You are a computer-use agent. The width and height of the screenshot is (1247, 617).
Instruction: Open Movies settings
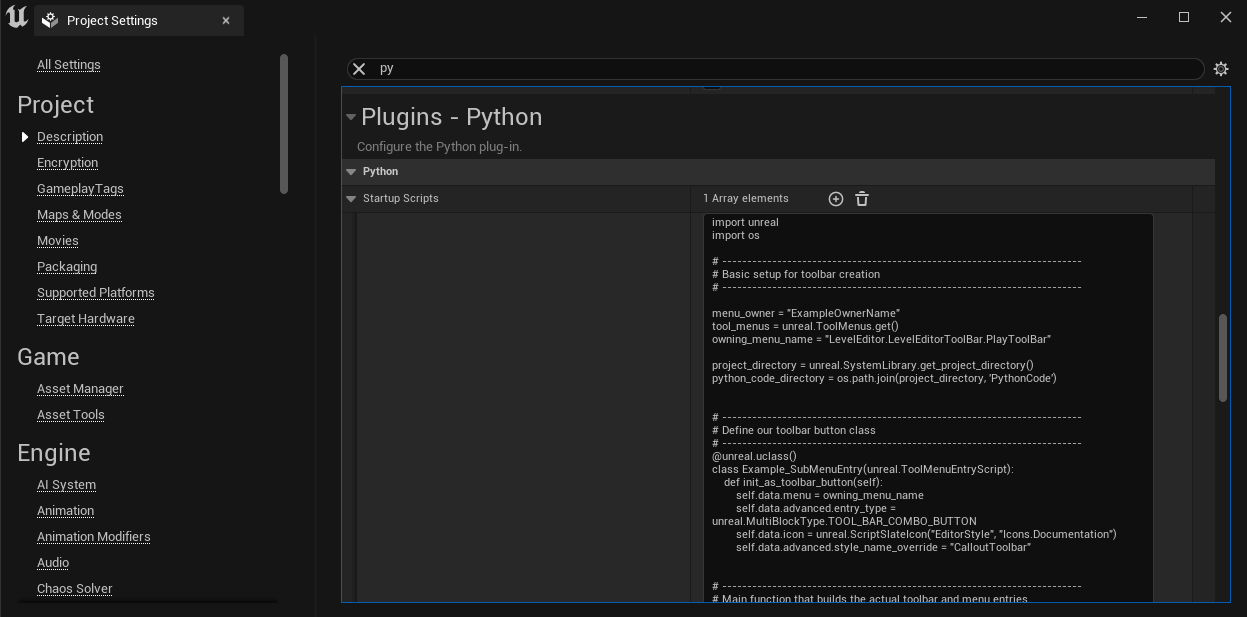57,241
